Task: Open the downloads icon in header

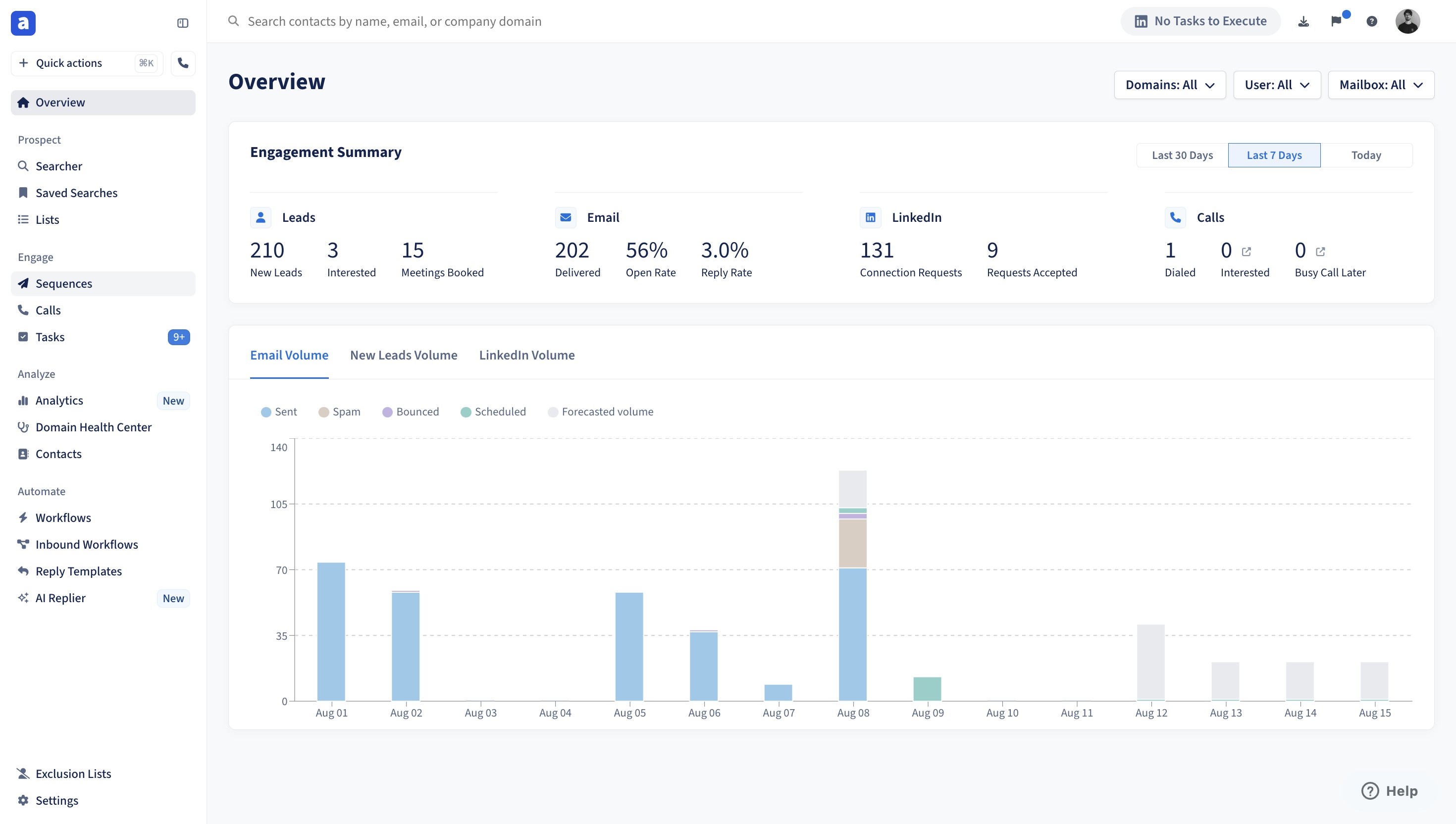Action: 1303,21
